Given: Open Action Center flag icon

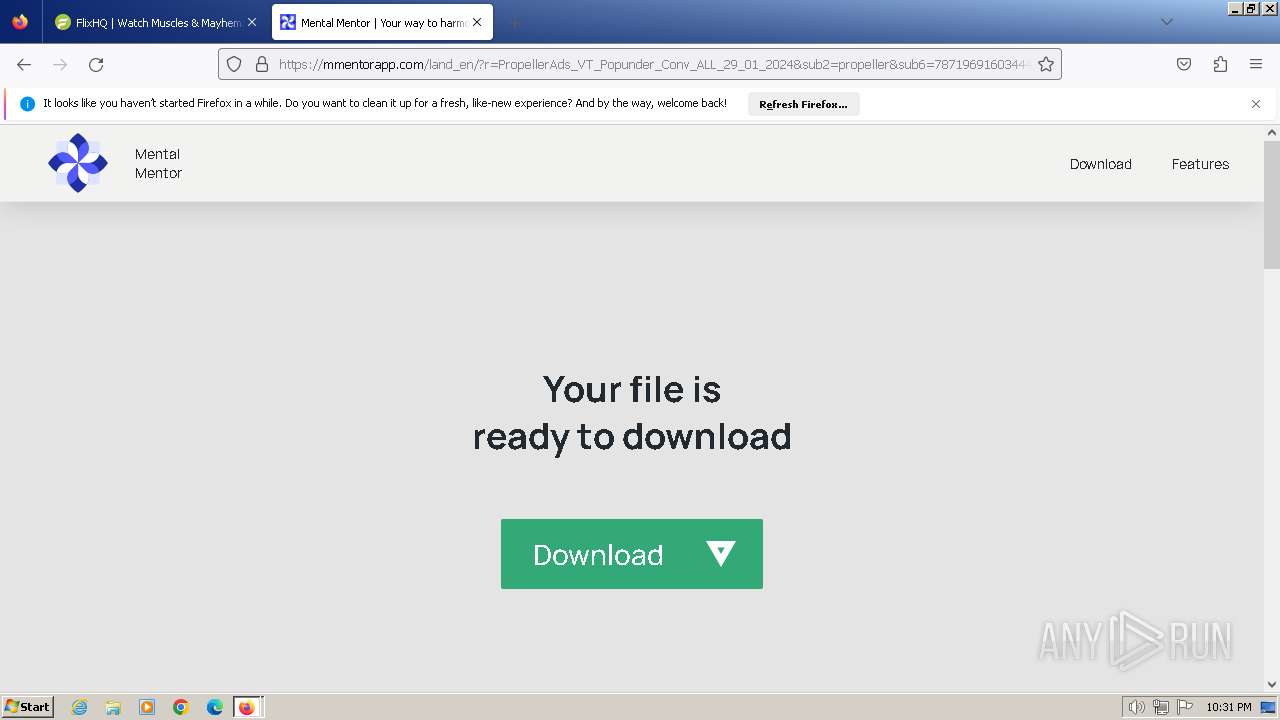Looking at the screenshot, I should (x=1185, y=707).
